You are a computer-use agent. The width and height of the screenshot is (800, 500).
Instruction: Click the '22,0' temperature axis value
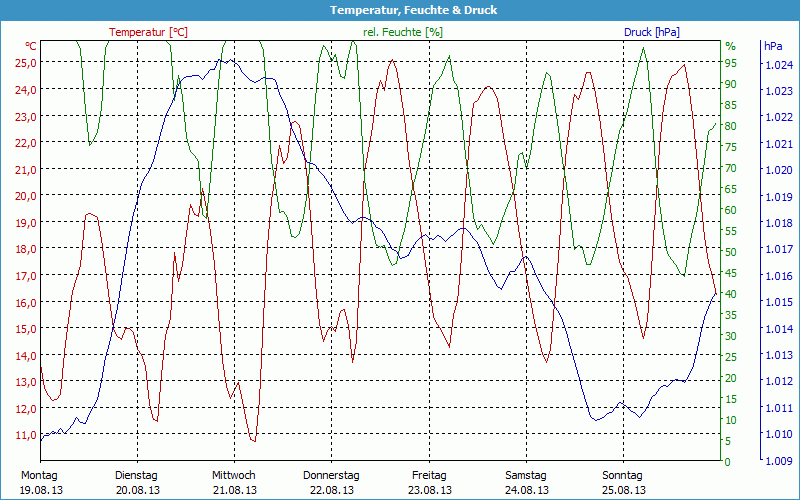(x=25, y=143)
